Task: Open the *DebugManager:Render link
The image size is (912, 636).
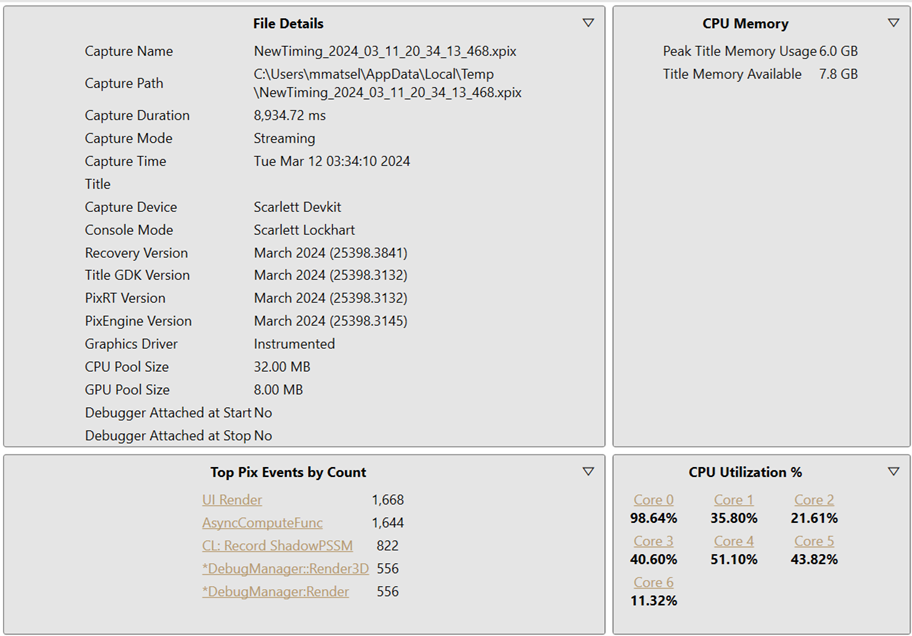Action: 276,592
